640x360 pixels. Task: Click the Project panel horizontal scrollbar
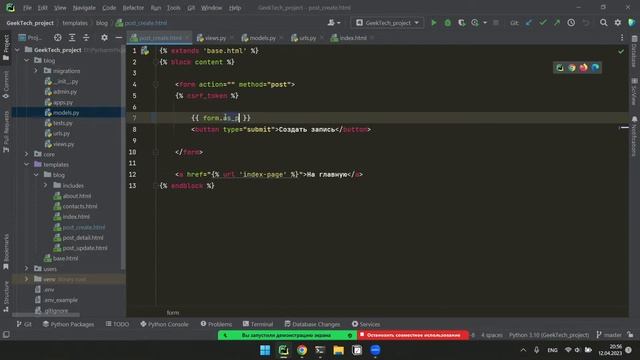(x=46, y=315)
